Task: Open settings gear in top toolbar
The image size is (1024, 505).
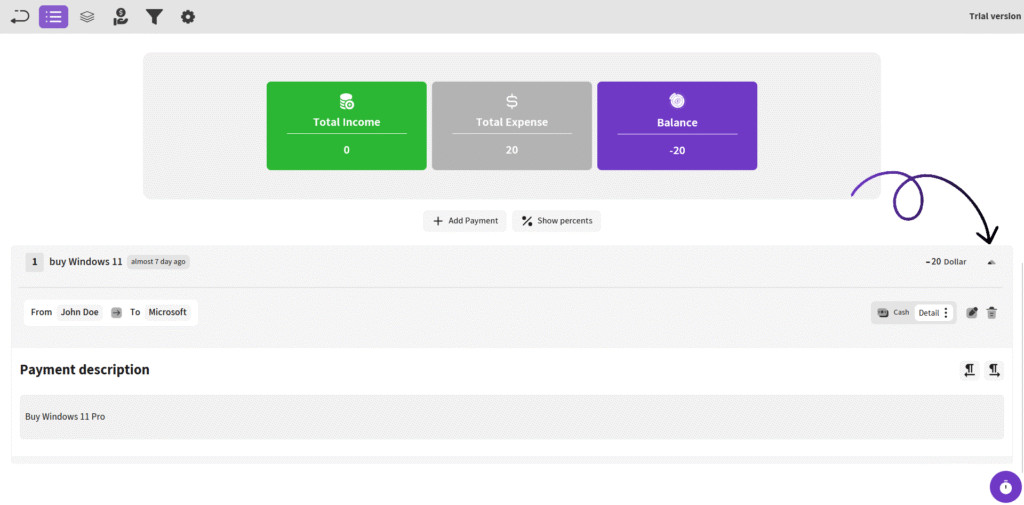Action: [x=188, y=16]
